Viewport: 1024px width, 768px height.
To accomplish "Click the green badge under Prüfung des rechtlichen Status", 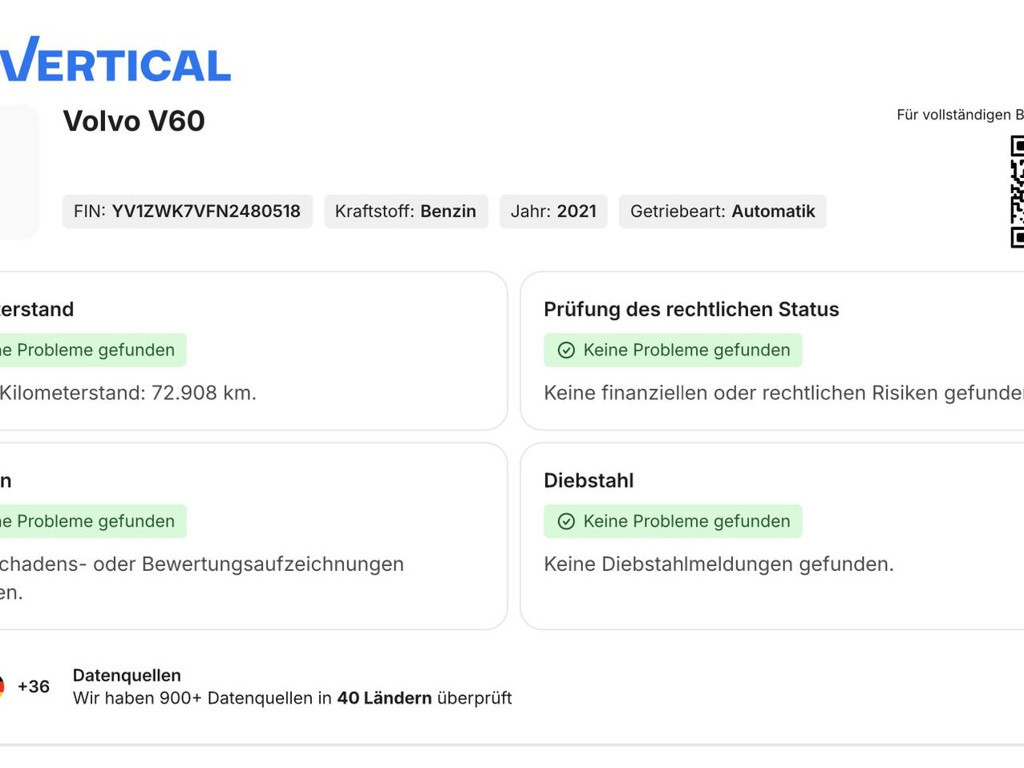I will (x=673, y=350).
